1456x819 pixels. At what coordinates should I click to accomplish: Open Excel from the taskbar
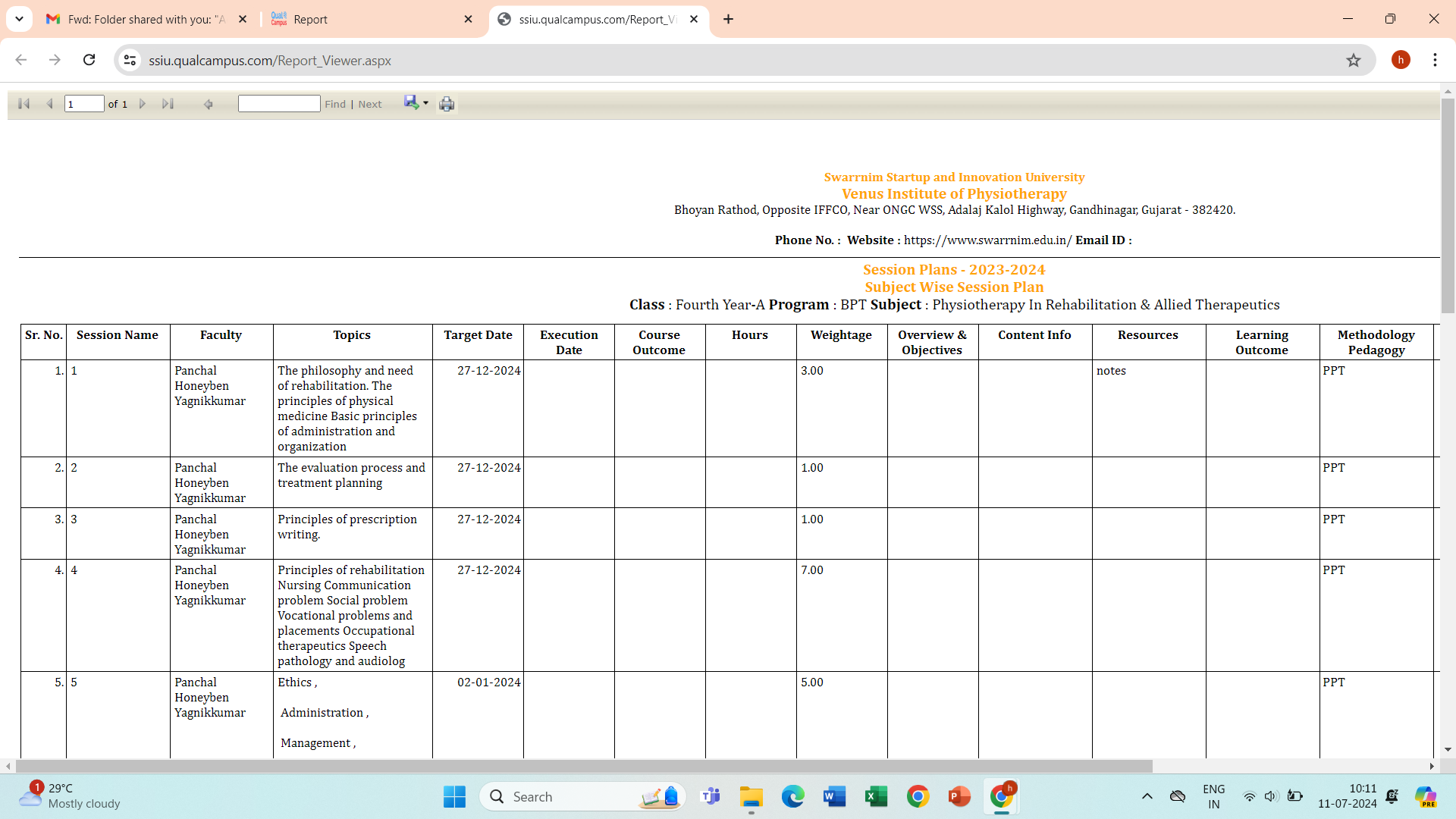point(876,797)
